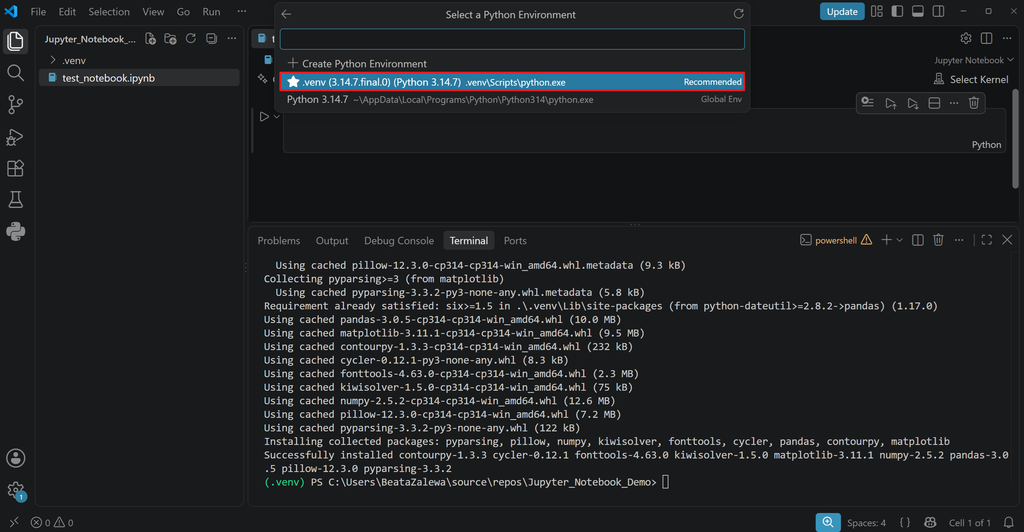Select global Python 3.14.7 environment
The width and height of the screenshot is (1024, 532).
pyautogui.click(x=512, y=99)
